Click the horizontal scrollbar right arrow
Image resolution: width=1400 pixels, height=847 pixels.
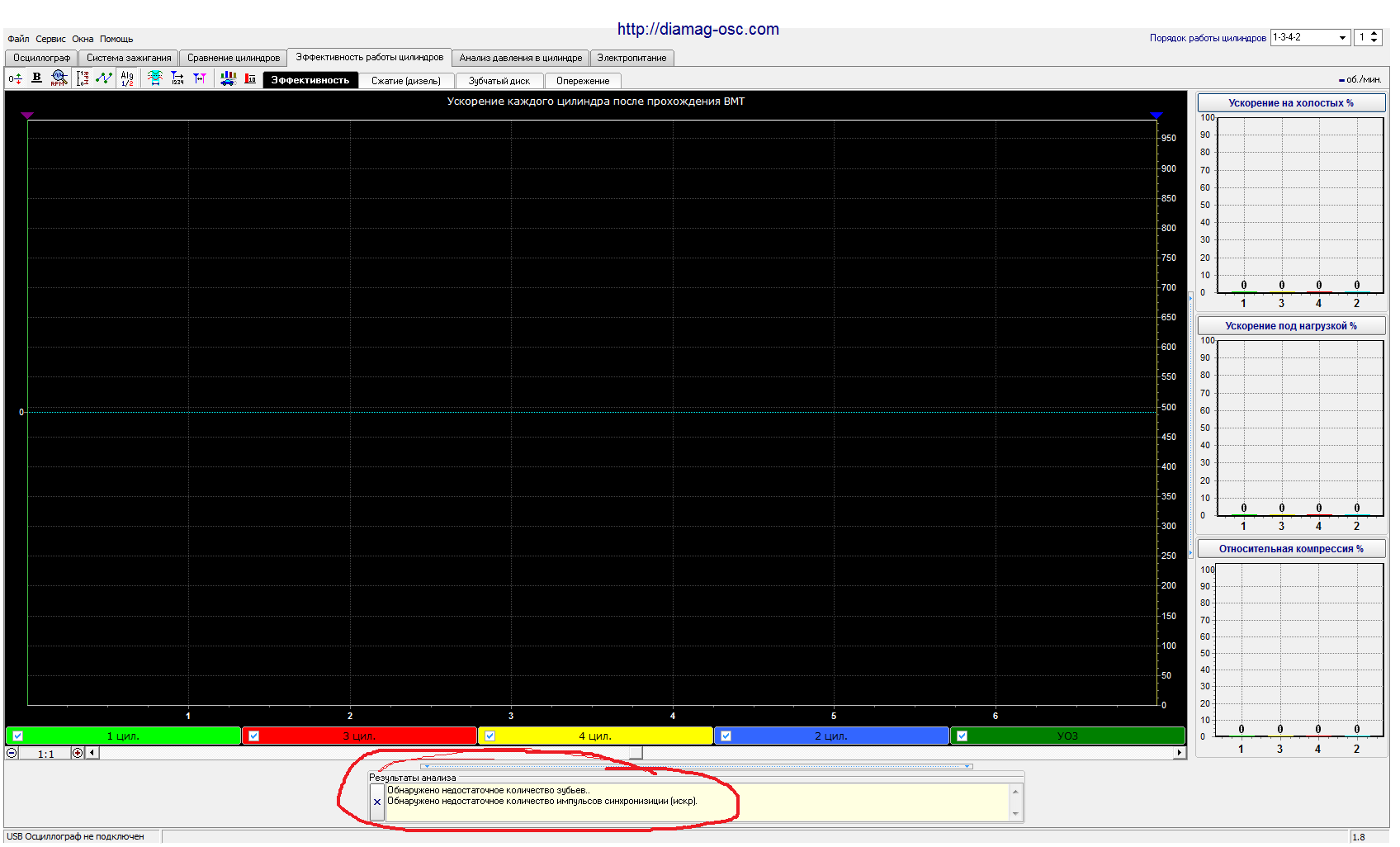(1179, 753)
